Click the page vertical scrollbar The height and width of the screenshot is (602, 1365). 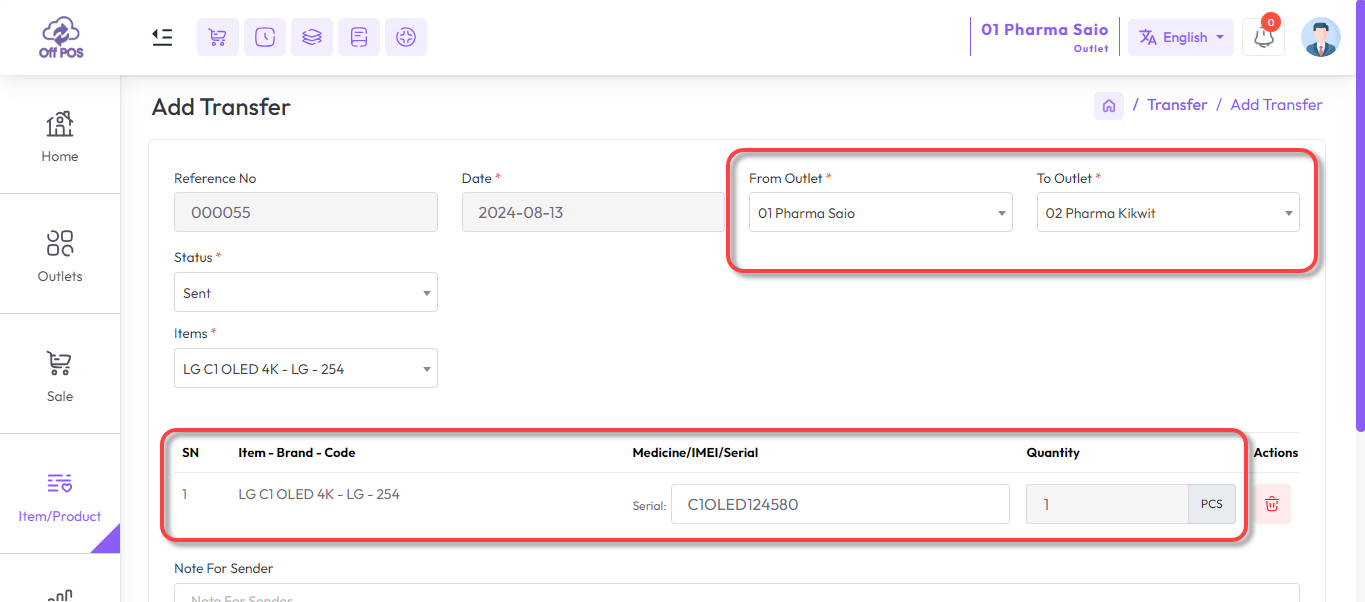1360,215
